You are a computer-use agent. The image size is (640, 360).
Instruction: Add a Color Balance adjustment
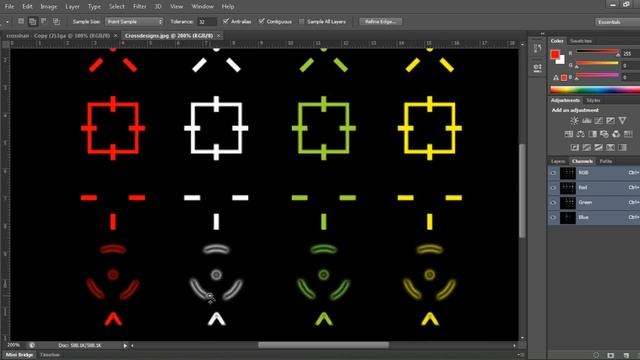tap(580, 134)
